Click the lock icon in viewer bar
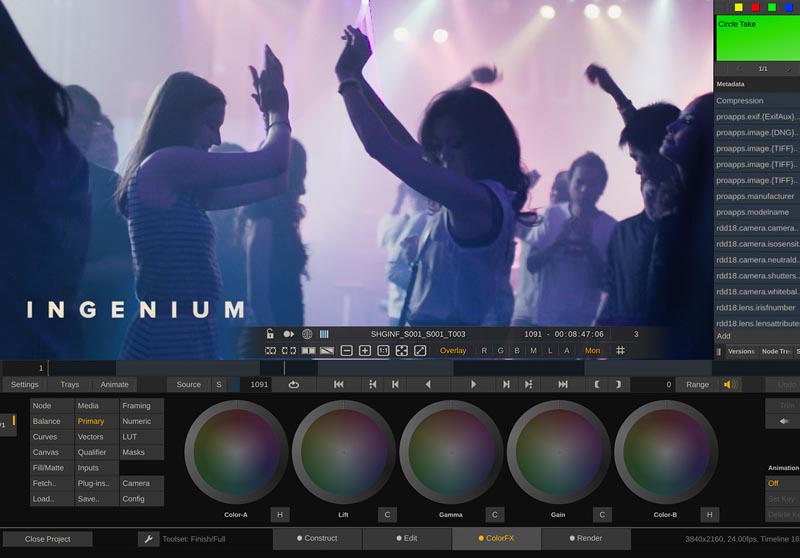This screenshot has height=558, width=800. tap(270, 334)
